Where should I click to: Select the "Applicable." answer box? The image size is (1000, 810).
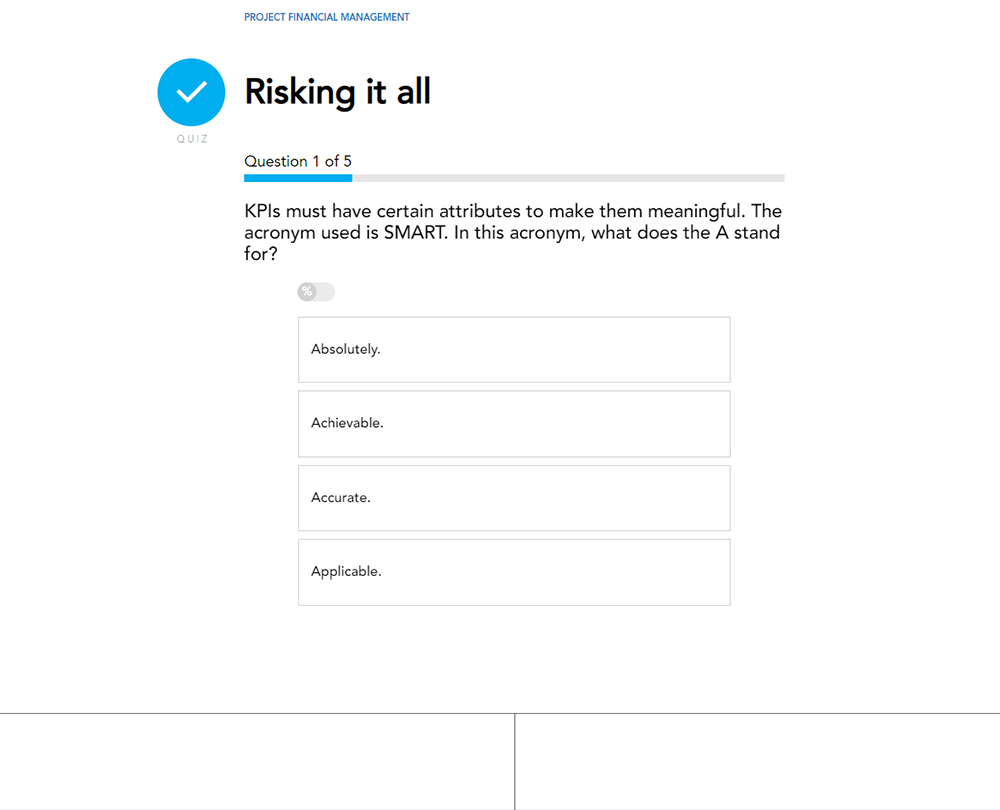(x=514, y=572)
